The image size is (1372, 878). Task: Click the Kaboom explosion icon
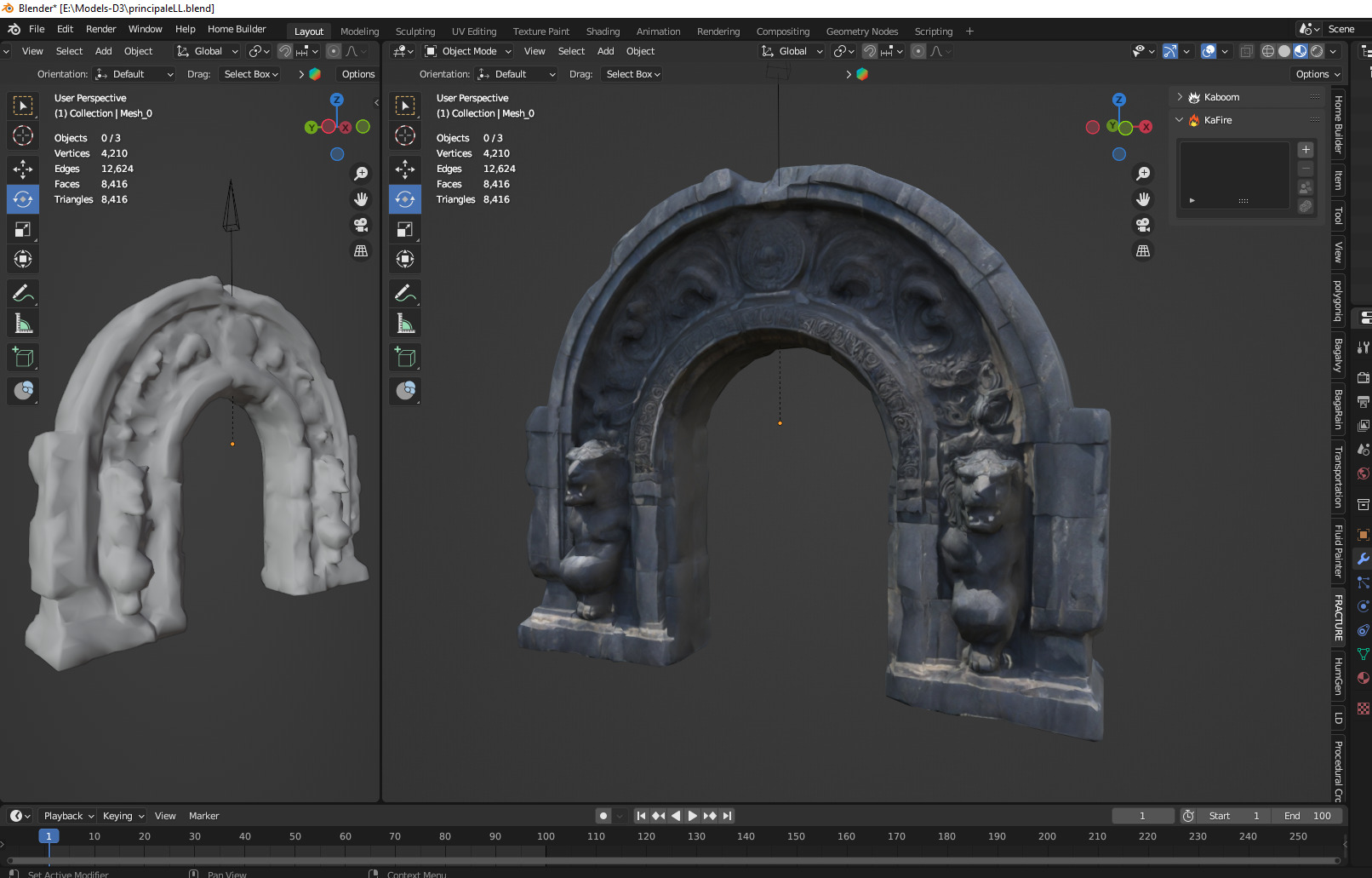1194,97
